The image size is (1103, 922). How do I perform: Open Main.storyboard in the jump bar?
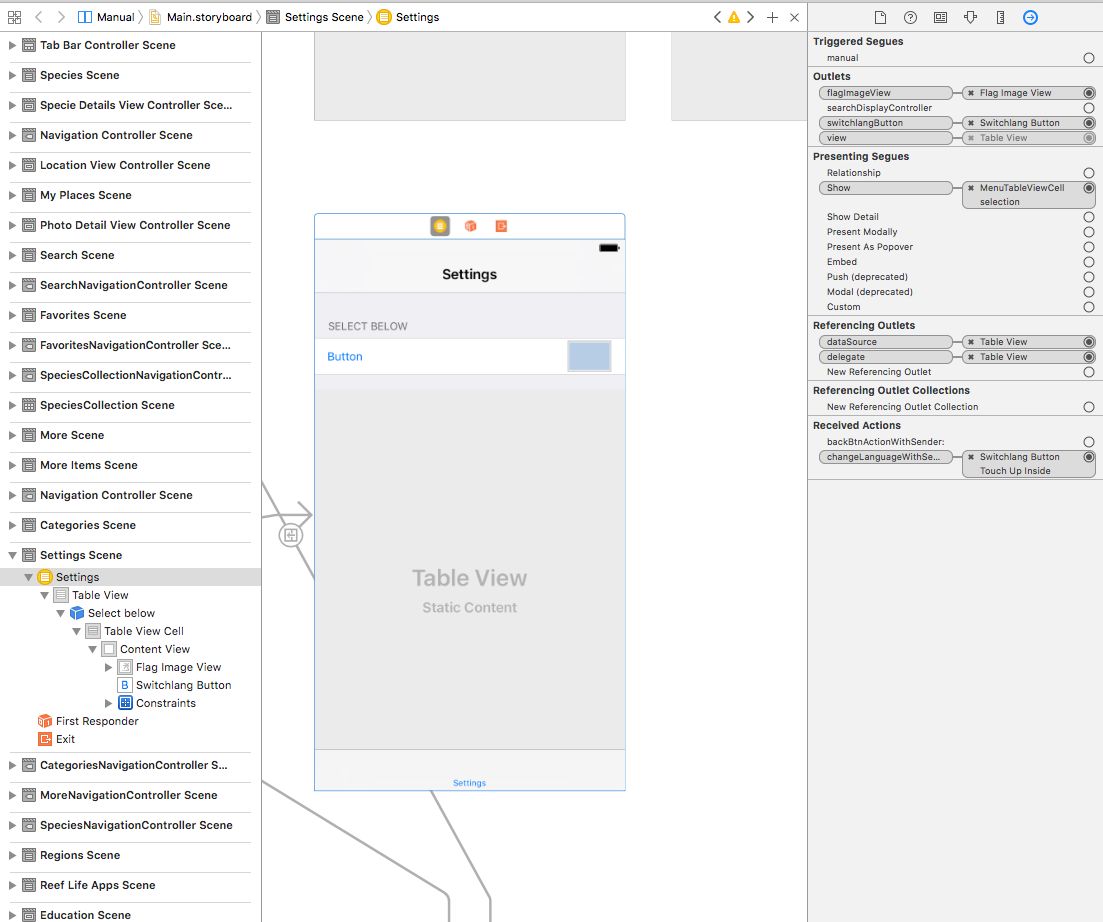pyautogui.click(x=201, y=17)
